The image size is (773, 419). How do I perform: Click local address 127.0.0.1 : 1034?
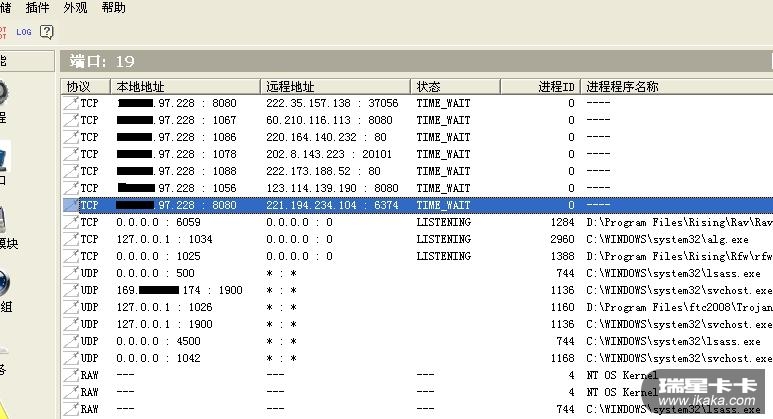pos(164,239)
